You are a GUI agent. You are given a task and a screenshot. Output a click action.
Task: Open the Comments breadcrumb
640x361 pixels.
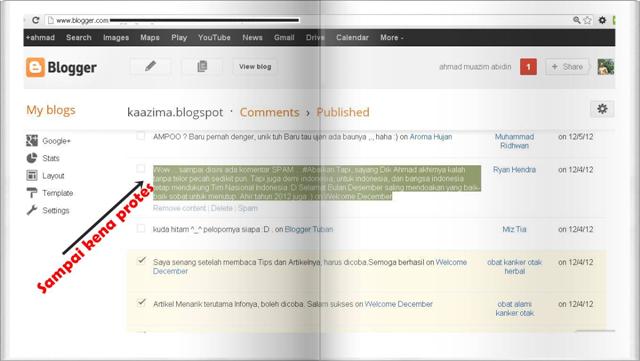coord(269,112)
